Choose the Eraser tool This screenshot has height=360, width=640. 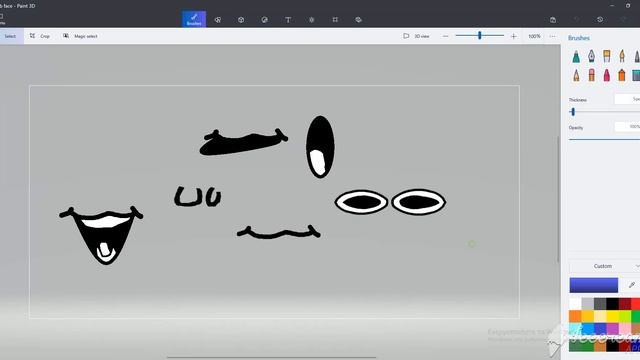[x=591, y=75]
